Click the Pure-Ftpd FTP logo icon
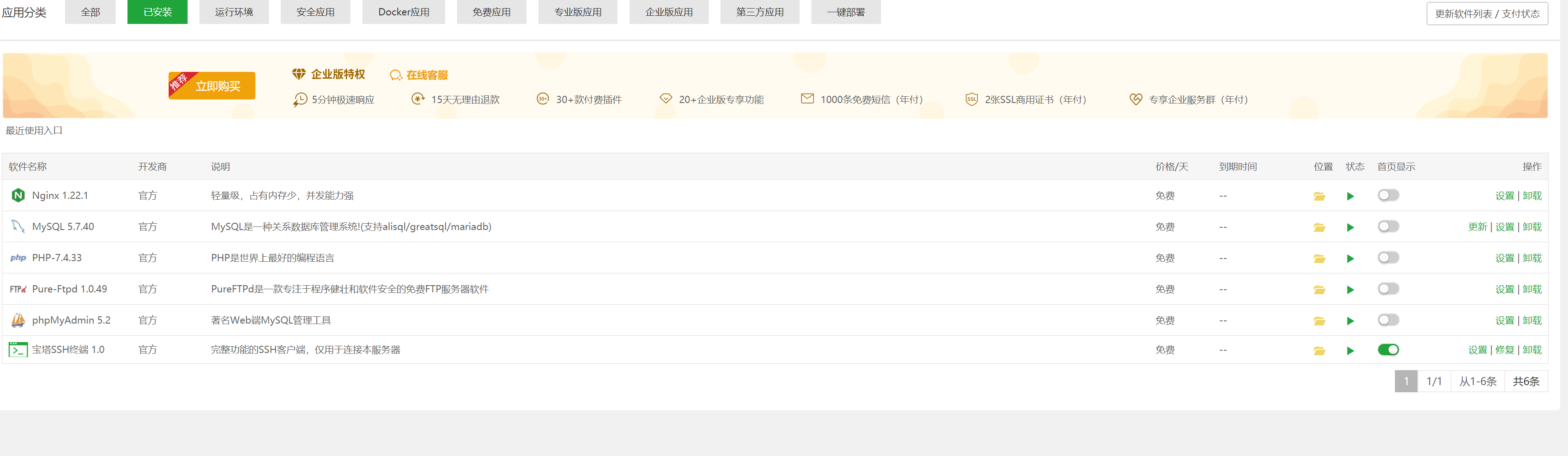The height and width of the screenshot is (456, 1568). tap(18, 289)
